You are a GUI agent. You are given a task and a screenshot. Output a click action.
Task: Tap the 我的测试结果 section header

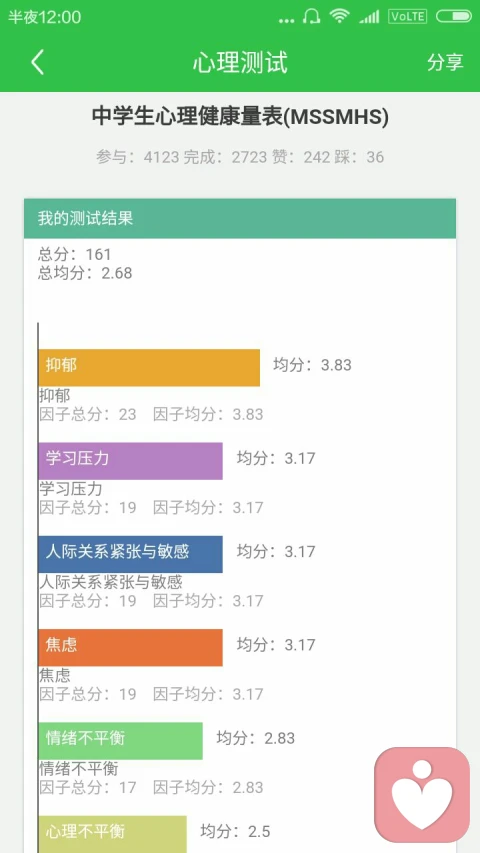[240, 219]
